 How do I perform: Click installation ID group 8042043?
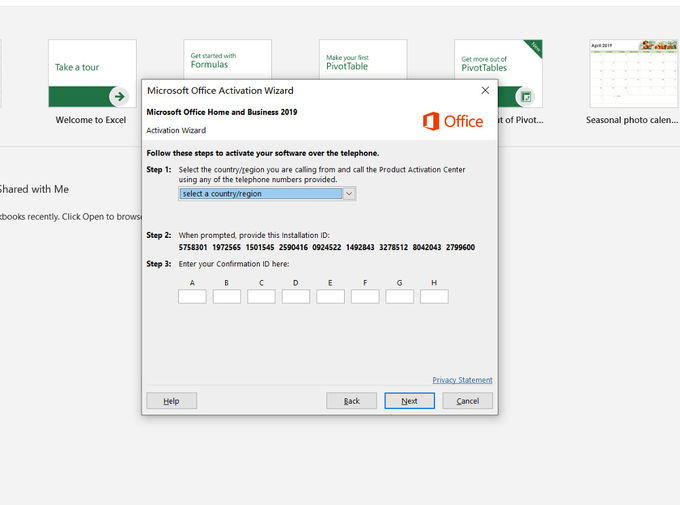click(427, 247)
